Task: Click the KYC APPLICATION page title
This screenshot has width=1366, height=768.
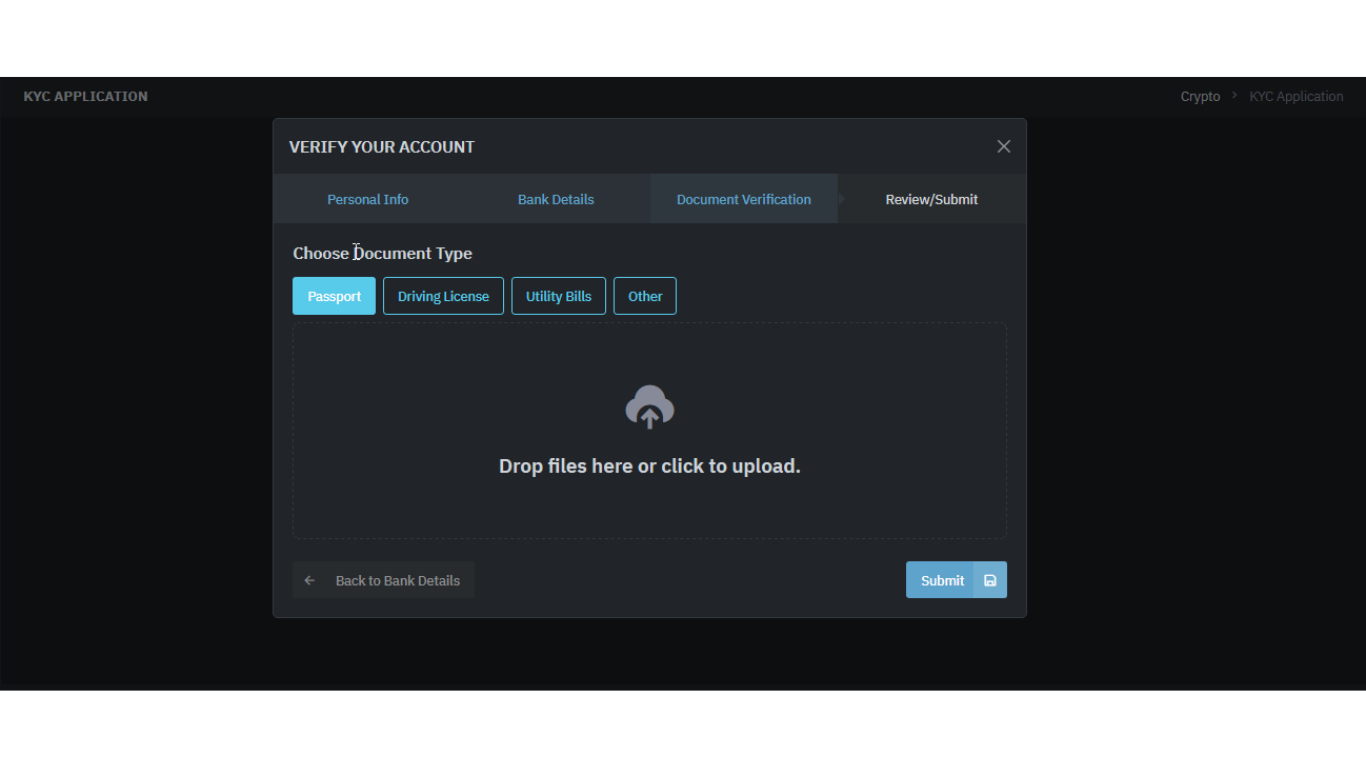Action: (86, 97)
